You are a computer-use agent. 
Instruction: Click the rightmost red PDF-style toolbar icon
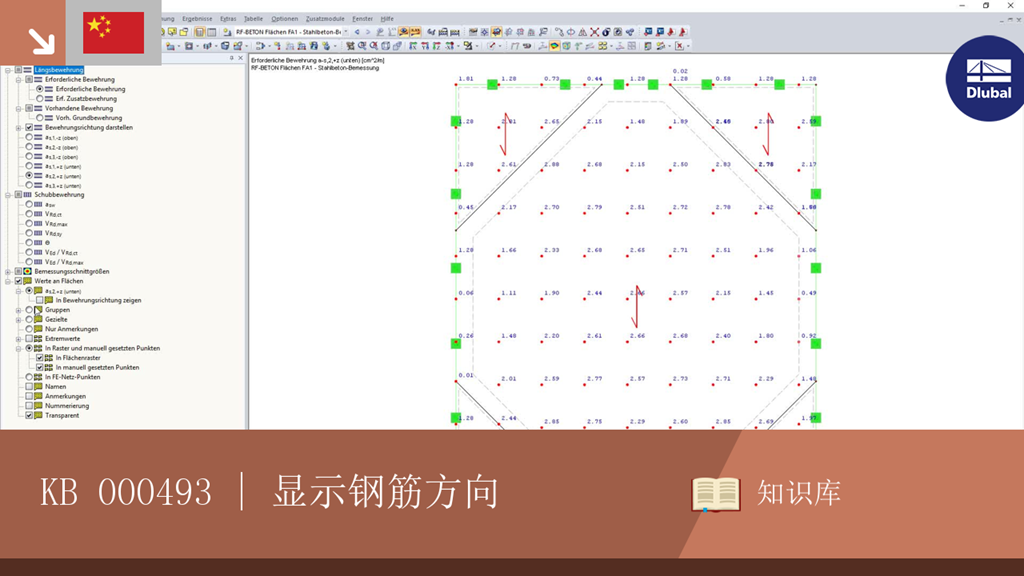pos(683,32)
